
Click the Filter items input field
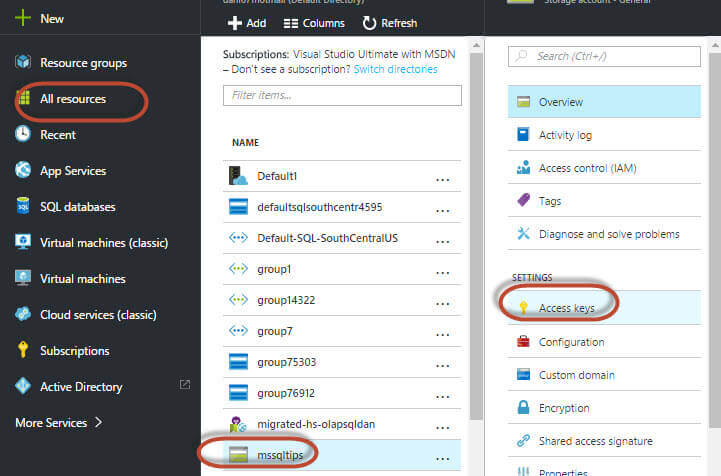pyautogui.click(x=342, y=95)
